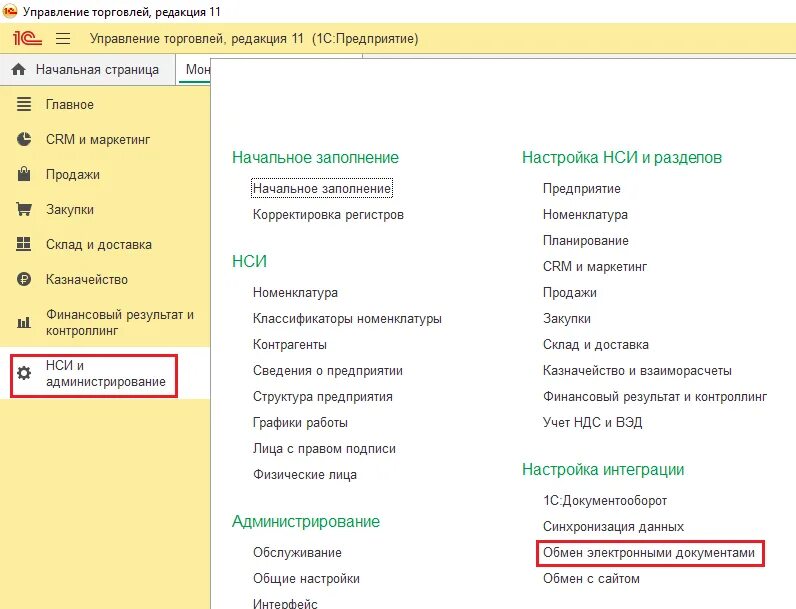Open Обмен электронными документами
Screen dimensions: 796x609
(x=649, y=553)
